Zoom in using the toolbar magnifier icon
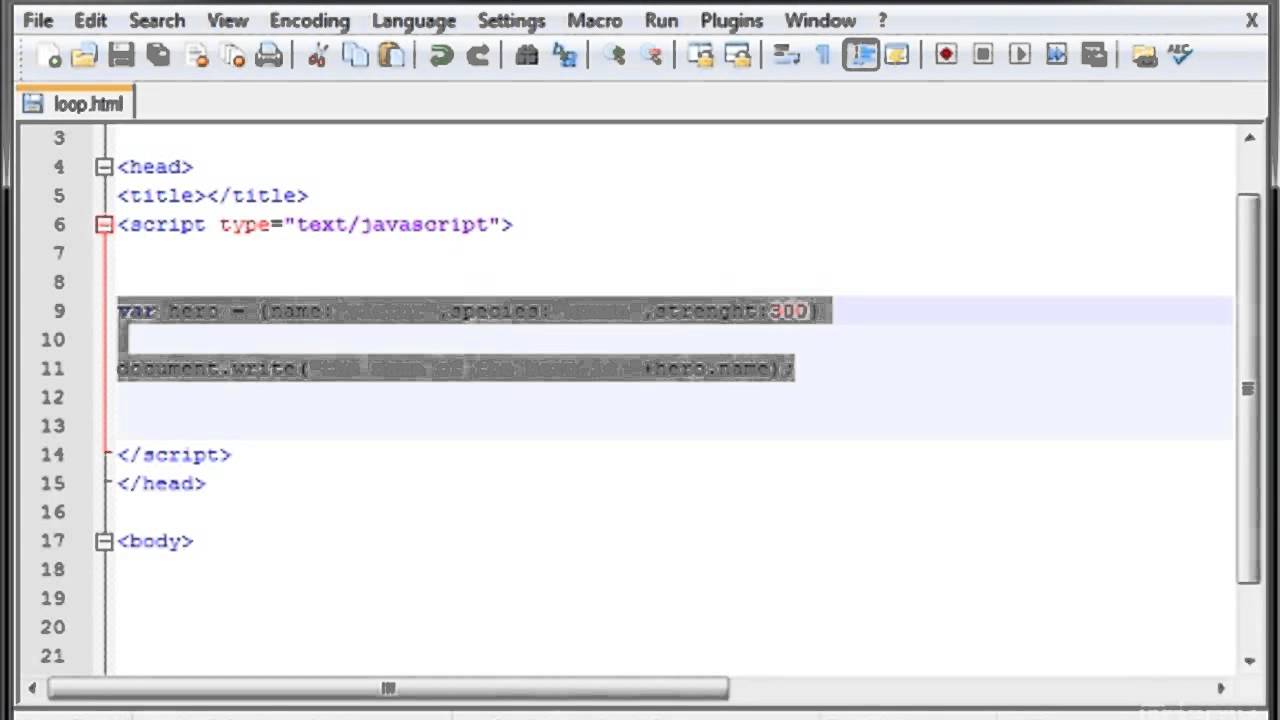This screenshot has height=720, width=1280. tap(613, 55)
